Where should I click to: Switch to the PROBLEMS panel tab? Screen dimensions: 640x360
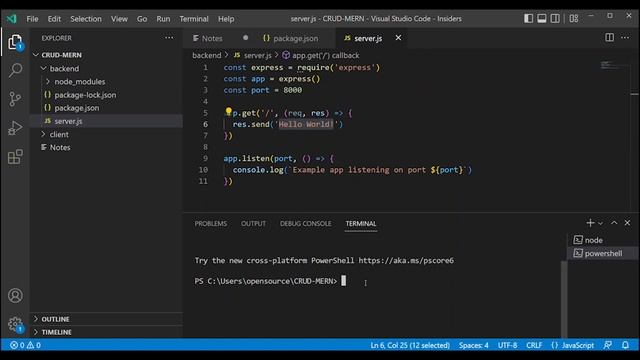point(211,224)
